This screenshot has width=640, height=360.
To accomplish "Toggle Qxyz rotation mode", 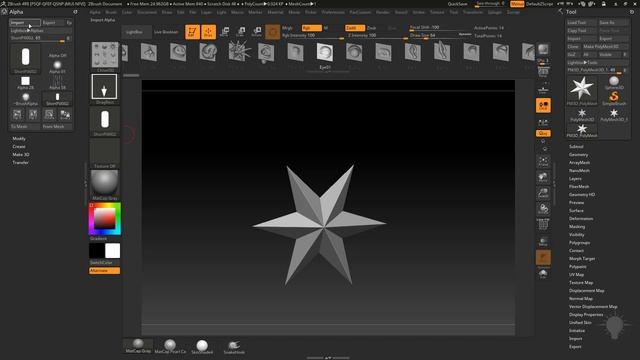I will pyautogui.click(x=543, y=133).
